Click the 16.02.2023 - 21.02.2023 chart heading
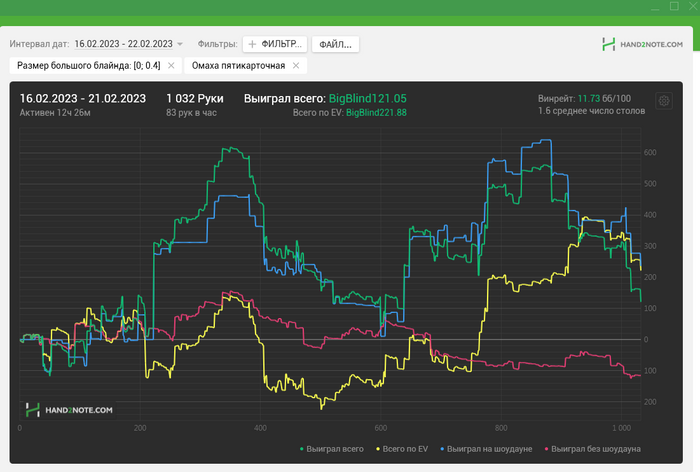Image resolution: width=700 pixels, height=472 pixels. pyautogui.click(x=83, y=99)
